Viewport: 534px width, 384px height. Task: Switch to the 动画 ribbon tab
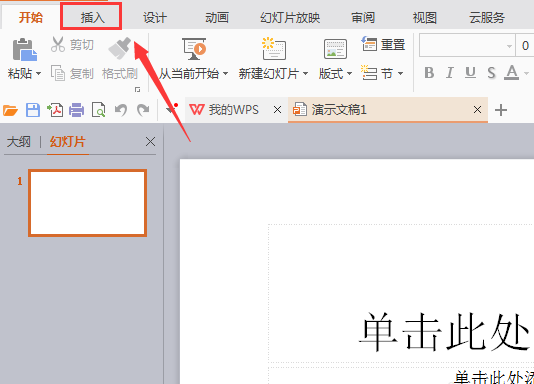(x=217, y=18)
